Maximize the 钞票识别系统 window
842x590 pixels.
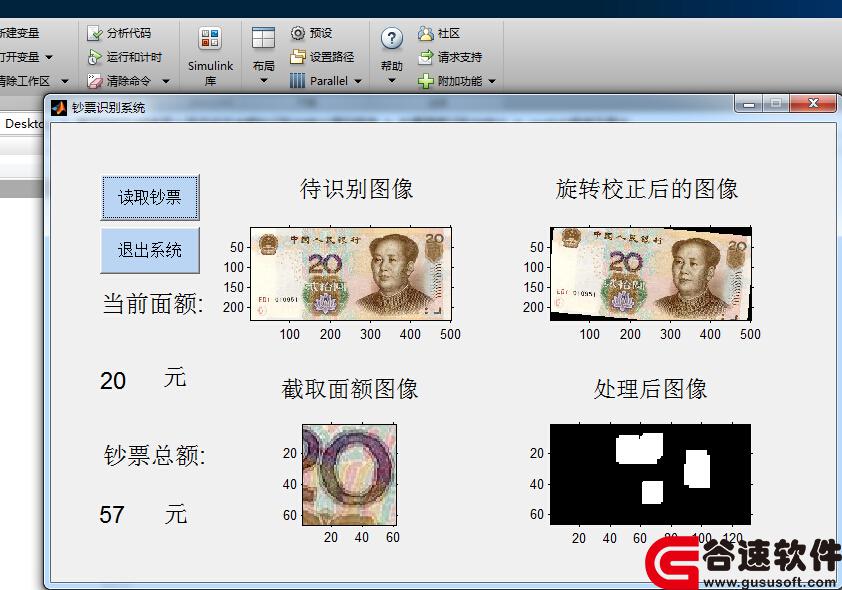pos(776,104)
